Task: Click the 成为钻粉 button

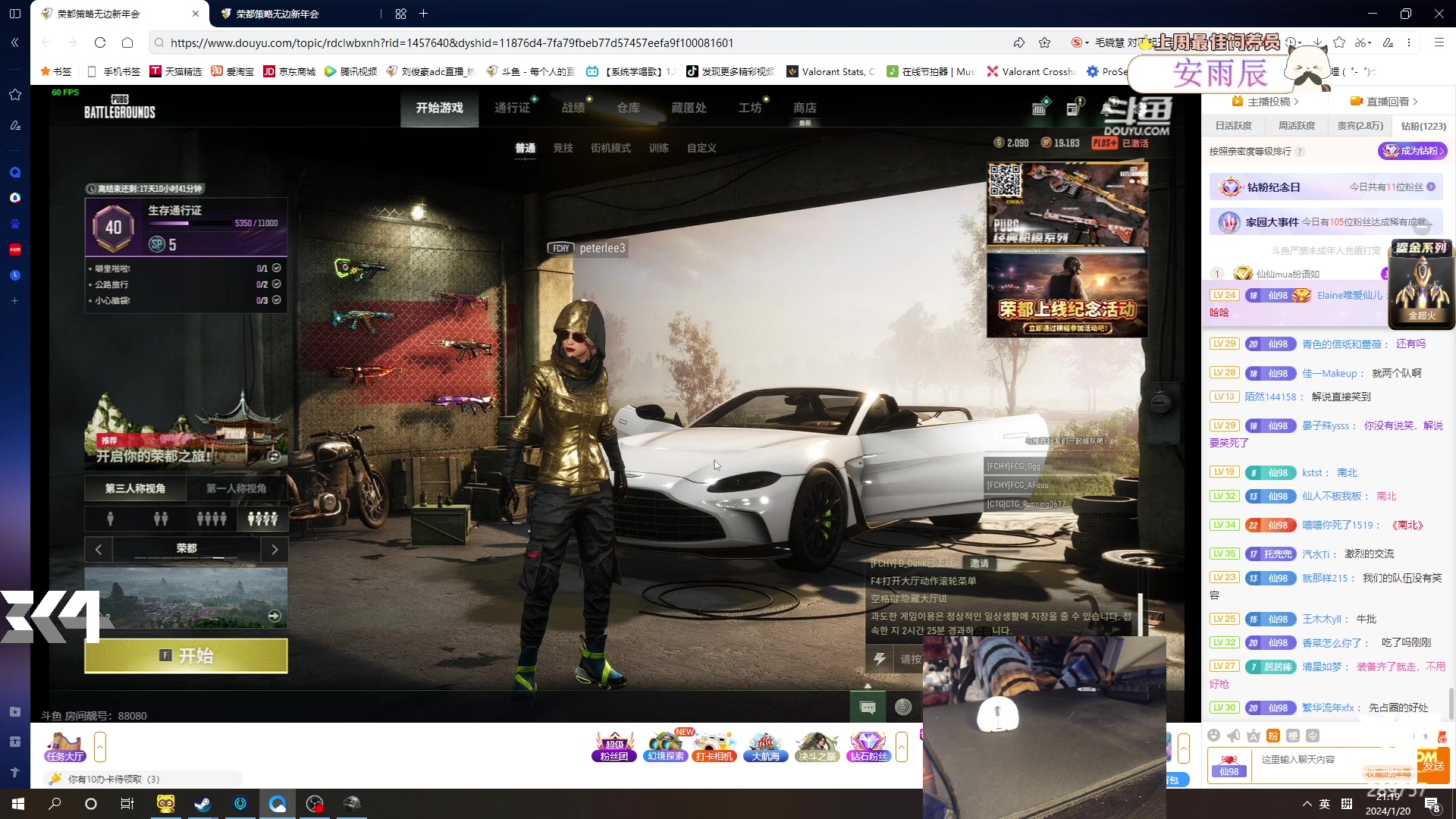Action: [1413, 151]
